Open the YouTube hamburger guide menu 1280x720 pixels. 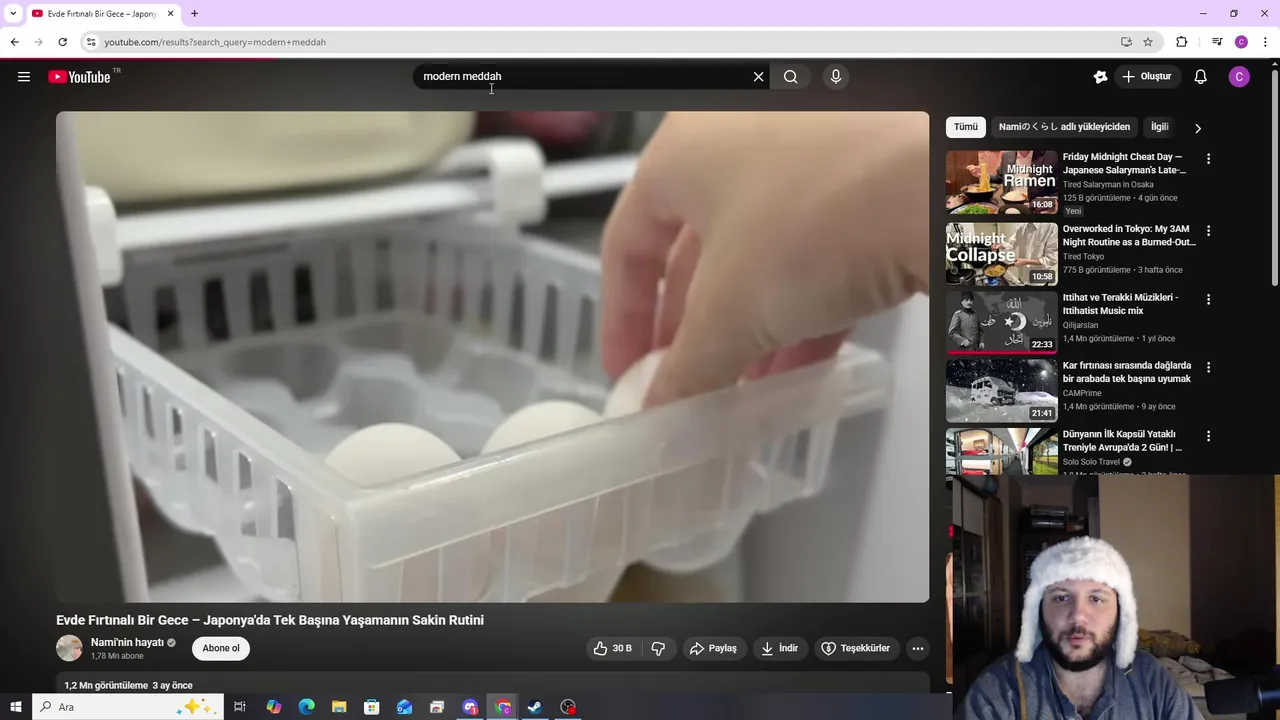tap(24, 77)
